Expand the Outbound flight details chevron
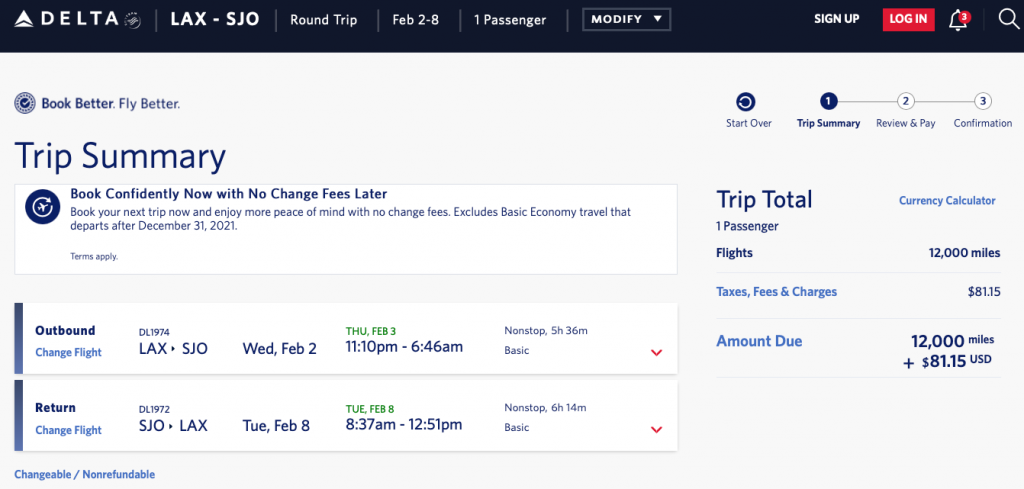The image size is (1024, 489). tap(657, 352)
